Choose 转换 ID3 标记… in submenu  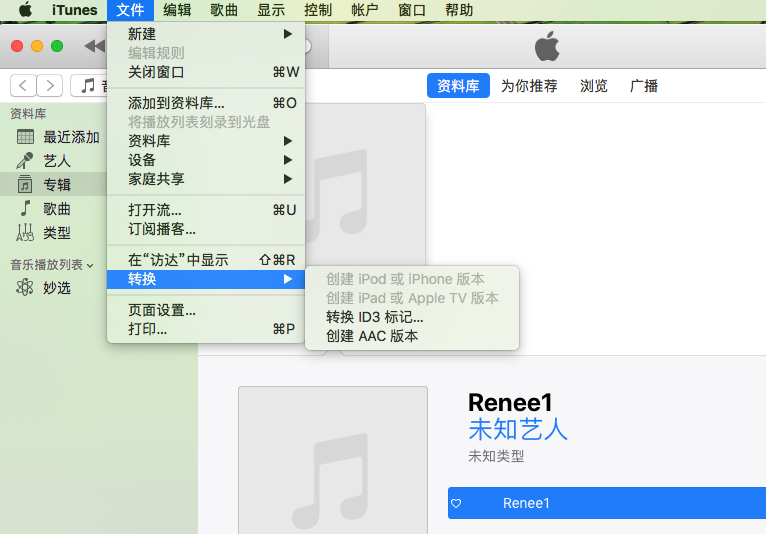(412, 317)
